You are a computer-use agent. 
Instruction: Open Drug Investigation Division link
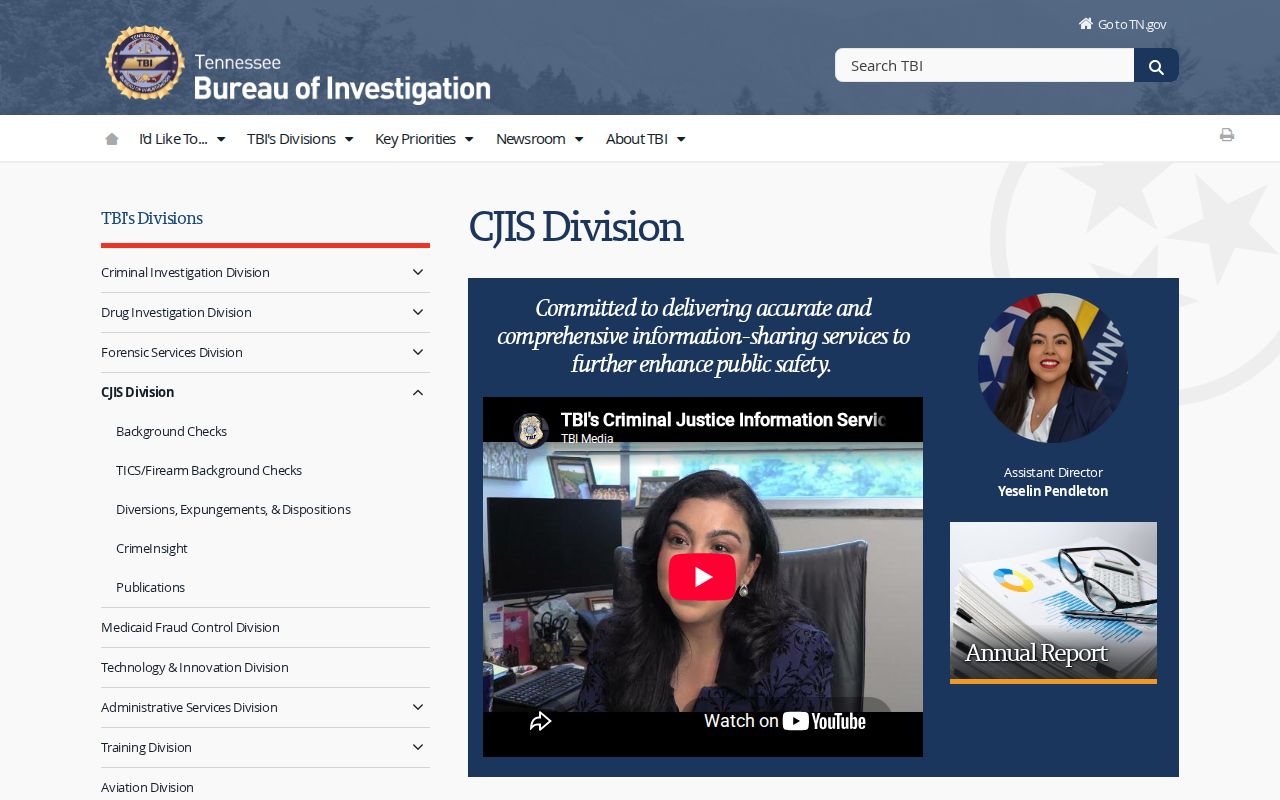tap(176, 312)
